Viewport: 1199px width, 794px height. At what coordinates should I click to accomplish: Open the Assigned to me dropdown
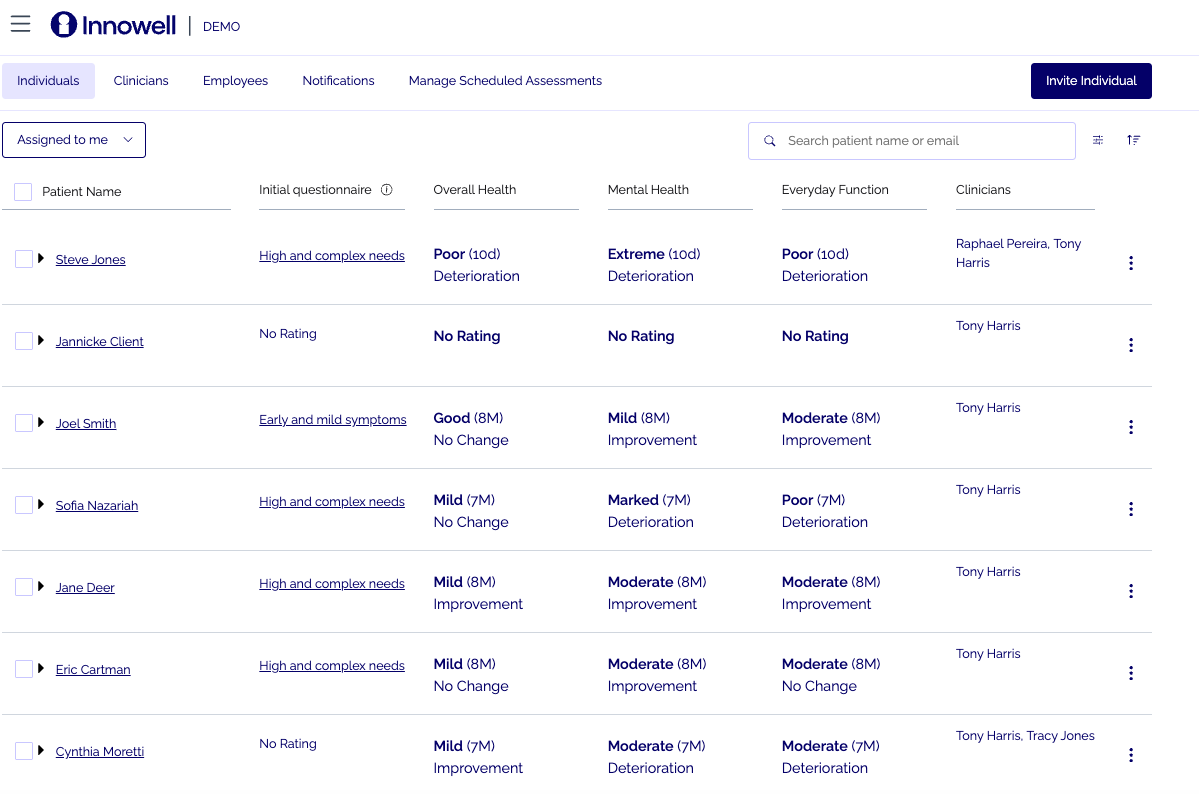coord(74,140)
